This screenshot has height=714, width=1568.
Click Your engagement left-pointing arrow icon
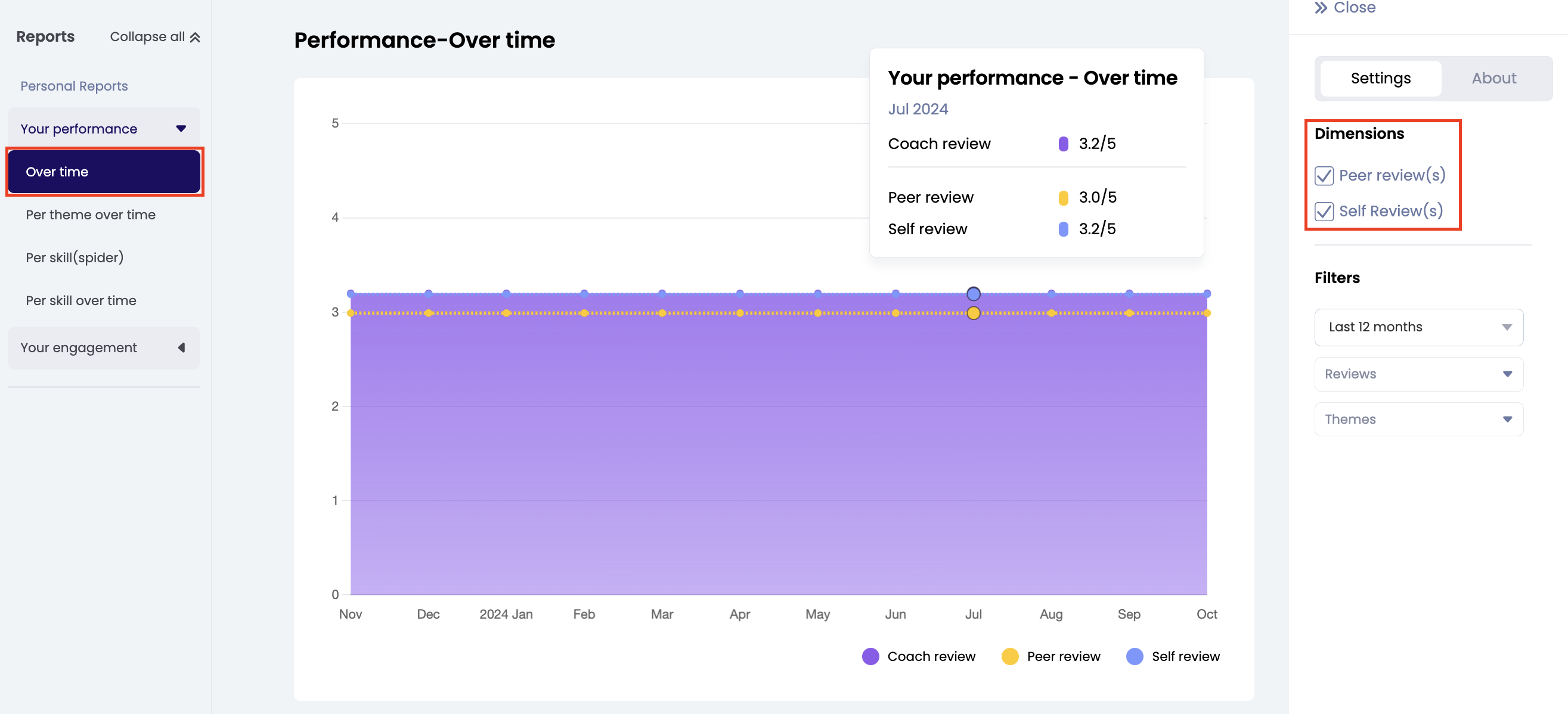tap(181, 347)
